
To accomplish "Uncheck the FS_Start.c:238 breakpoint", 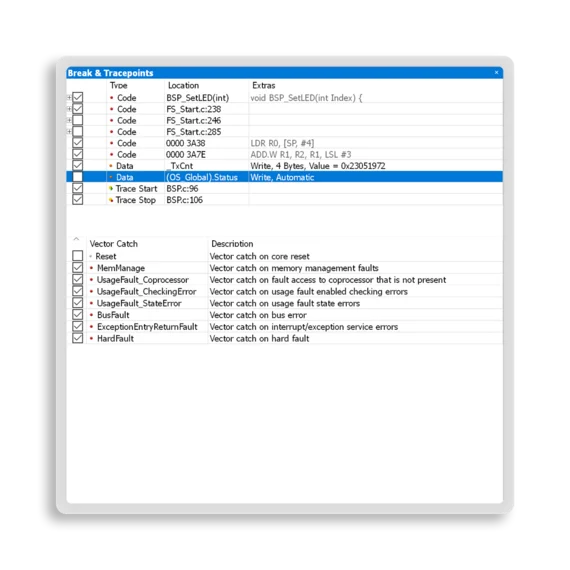I will 77,109.
